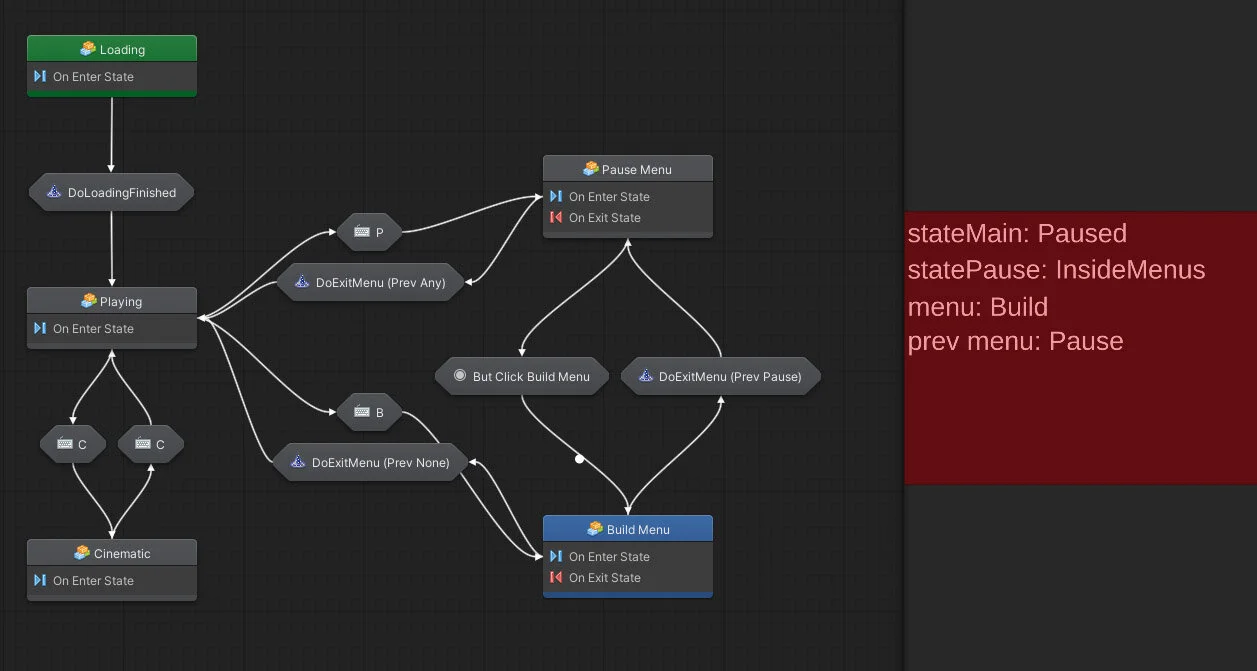This screenshot has height=671, width=1257.
Task: Click the On Exit State icon in Pause Menu
Action: (x=557, y=218)
